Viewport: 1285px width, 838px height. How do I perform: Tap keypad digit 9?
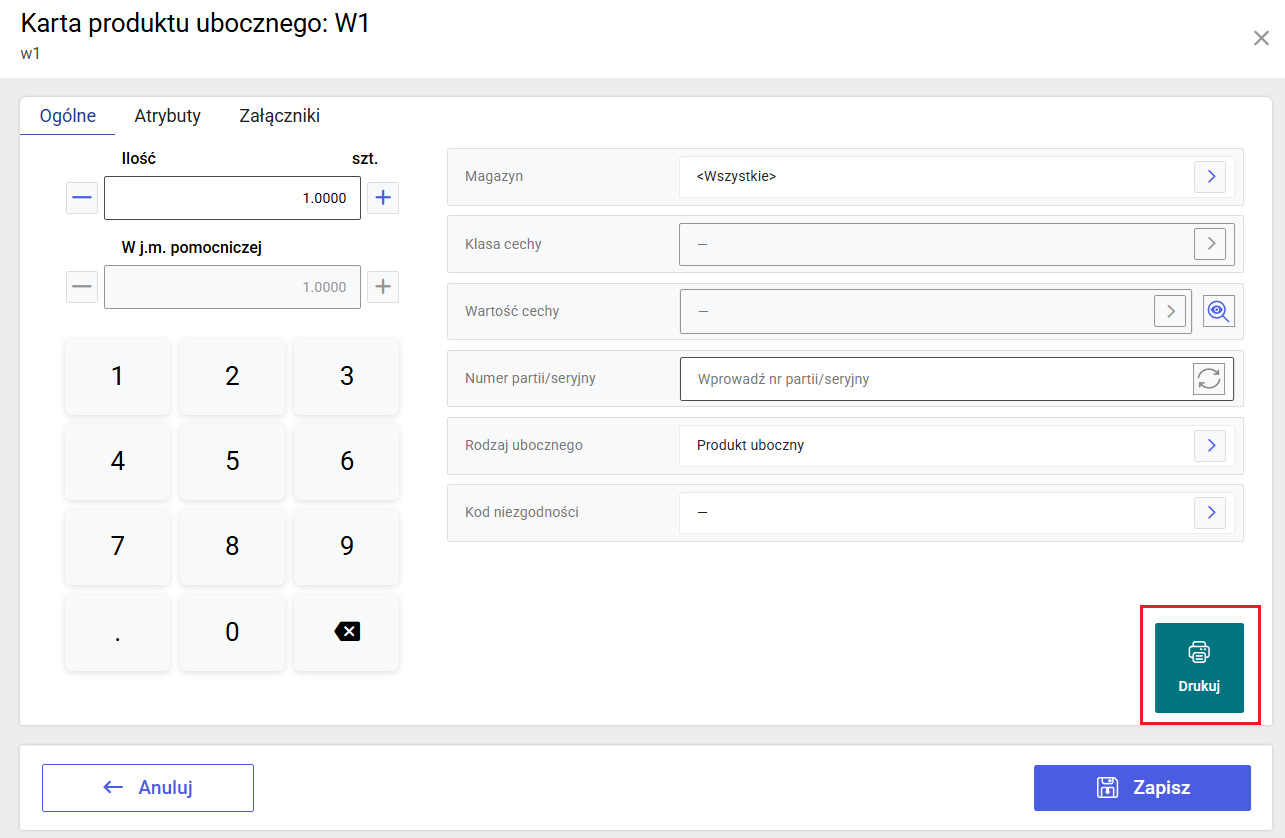tap(347, 546)
